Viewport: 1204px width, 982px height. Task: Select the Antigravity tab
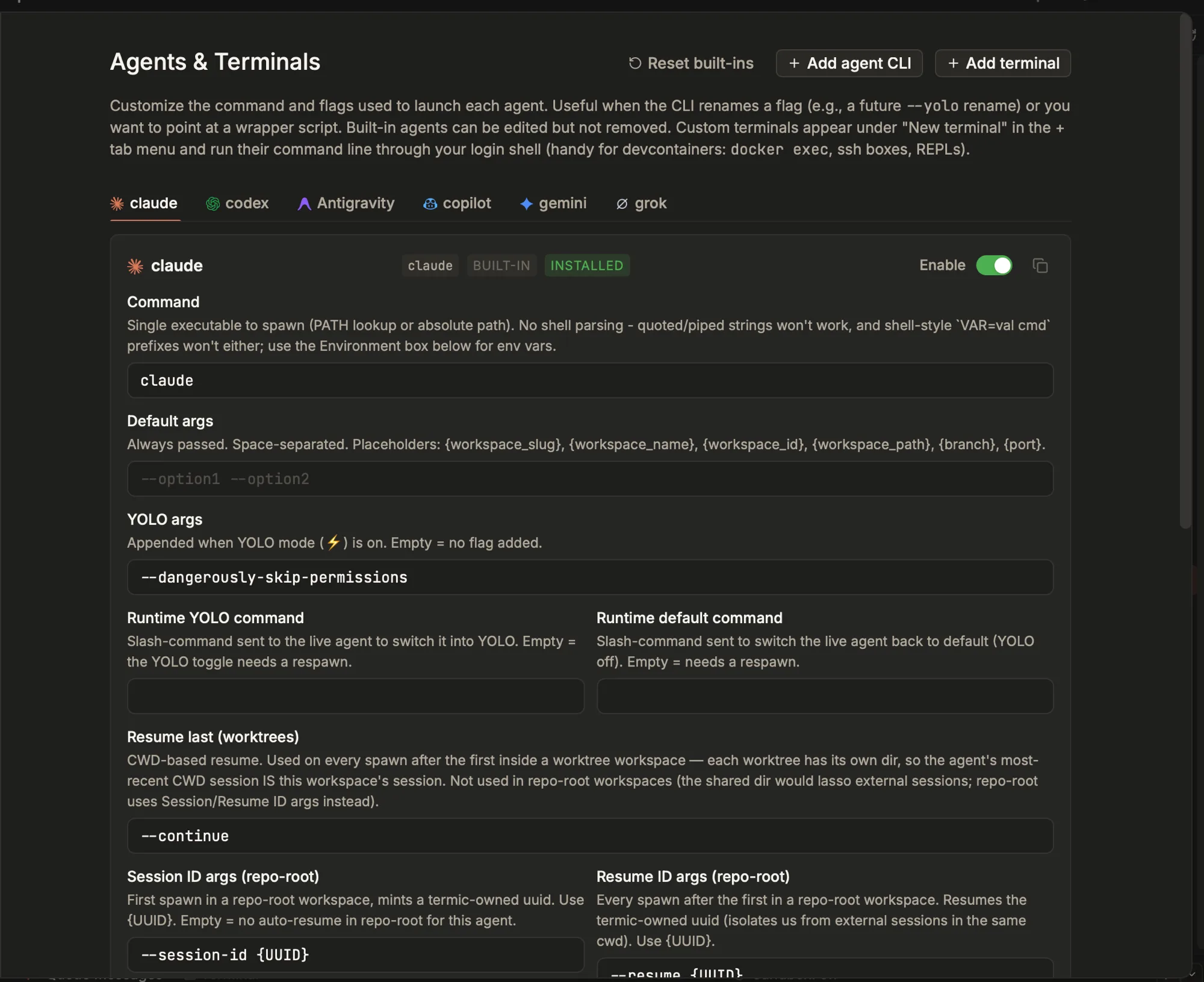(x=346, y=204)
